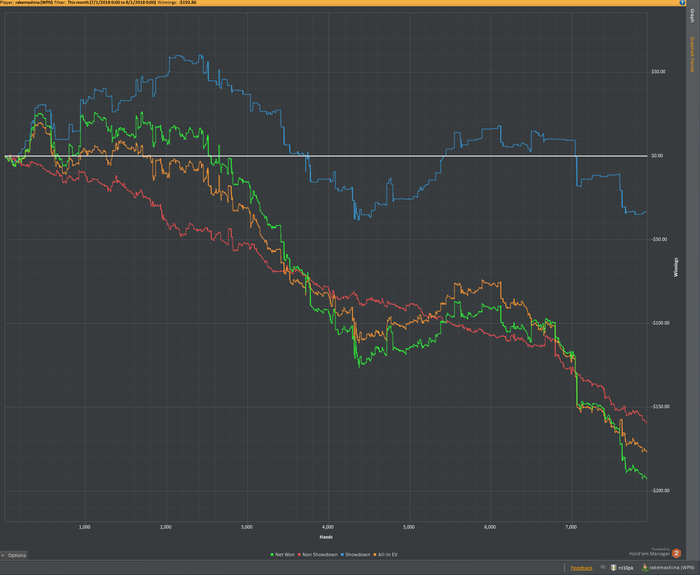
Task: Expand the Options panel
Action: pyautogui.click(x=14, y=555)
